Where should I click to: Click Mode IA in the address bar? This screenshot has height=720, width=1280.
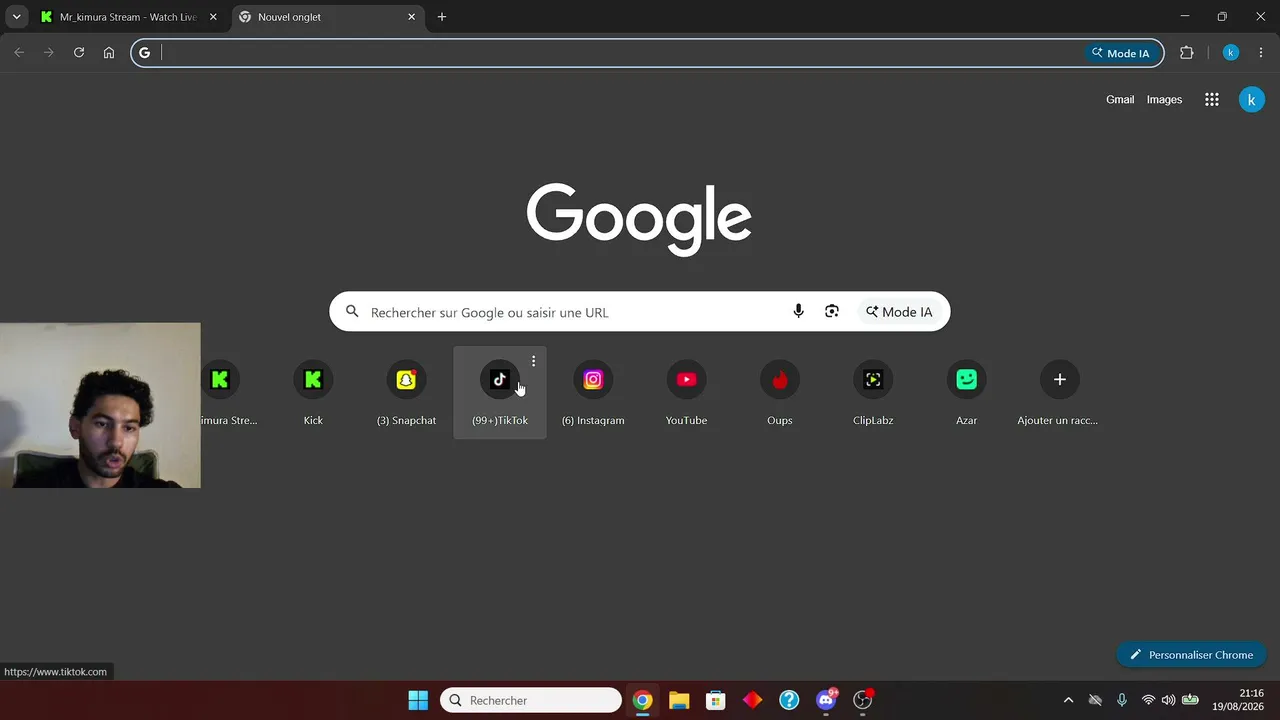pos(1121,53)
